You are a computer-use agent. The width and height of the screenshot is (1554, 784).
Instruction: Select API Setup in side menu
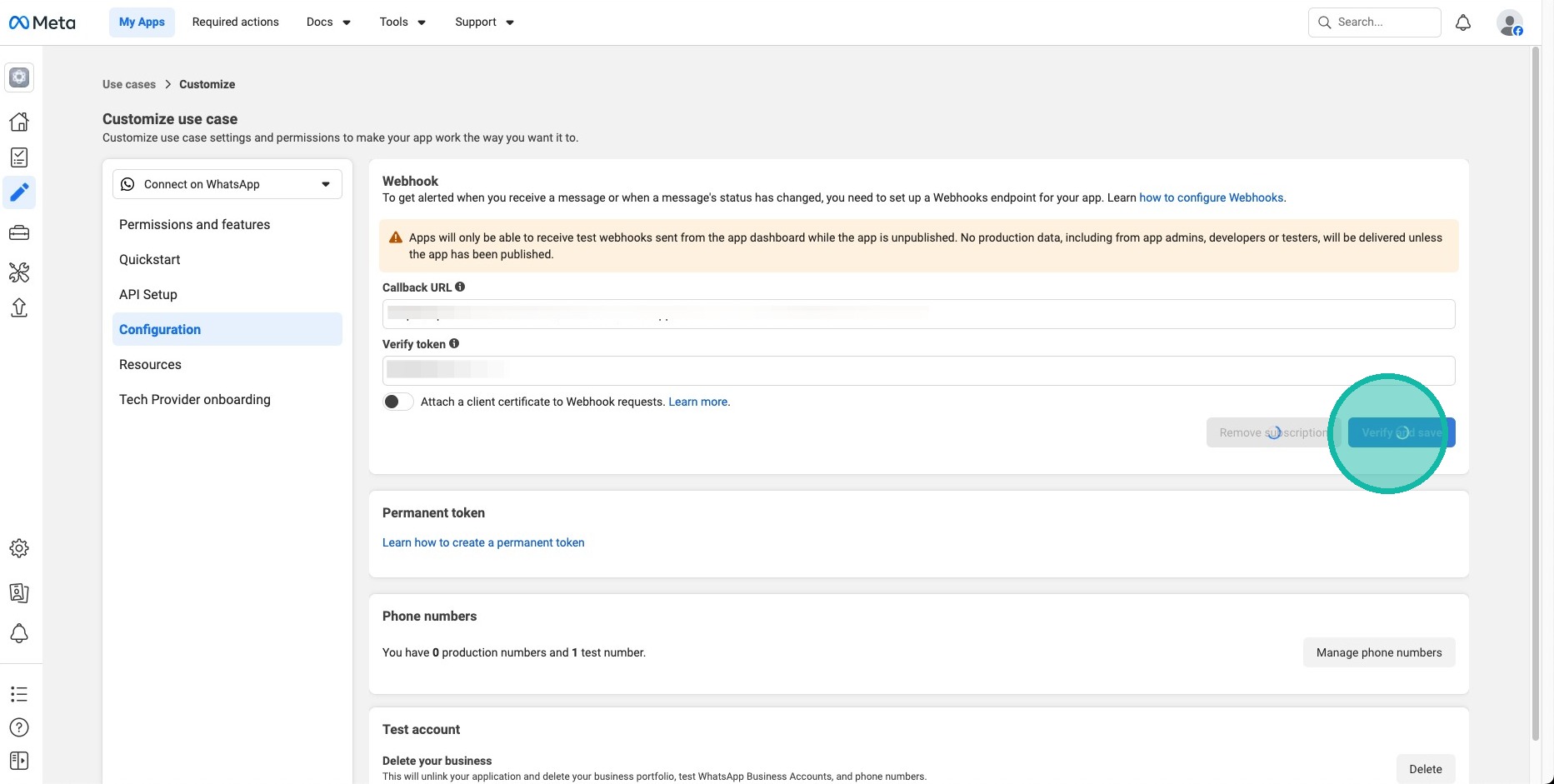[148, 294]
